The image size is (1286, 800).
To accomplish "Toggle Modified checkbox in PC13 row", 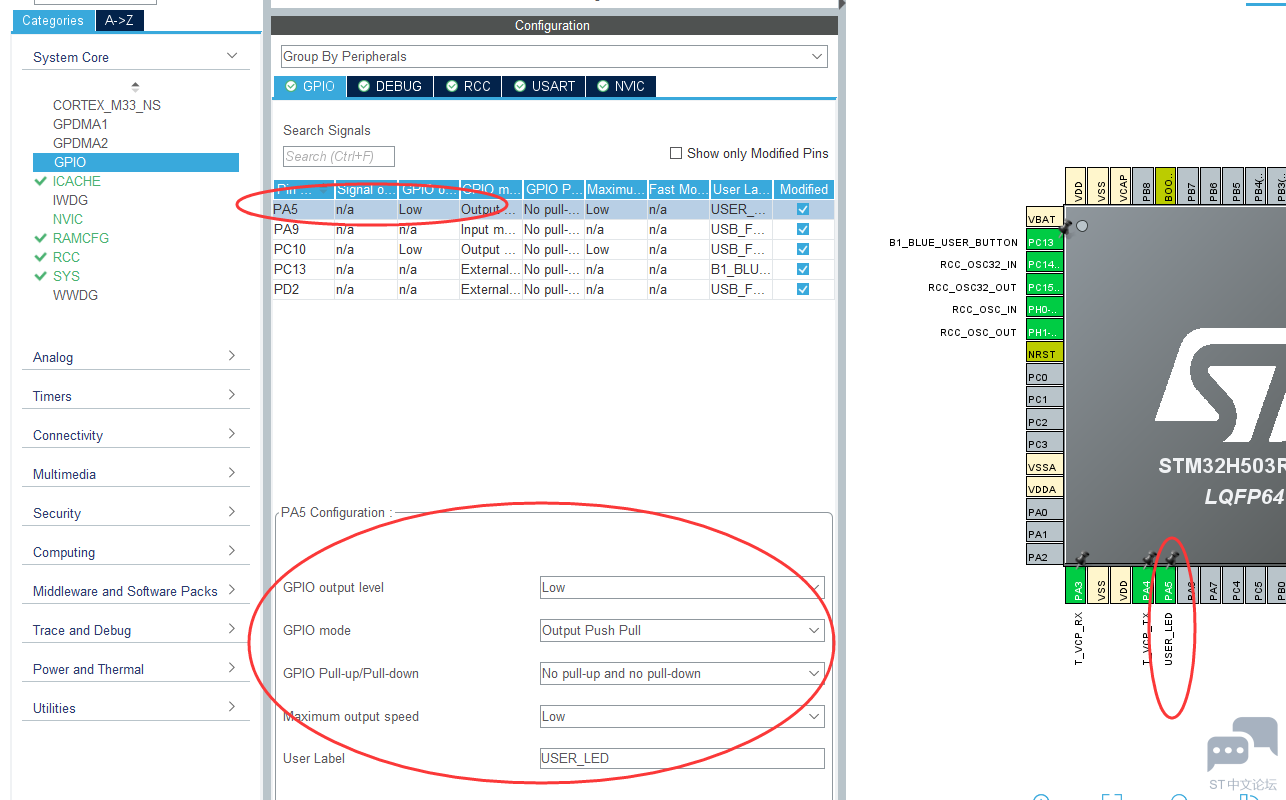I will [803, 270].
